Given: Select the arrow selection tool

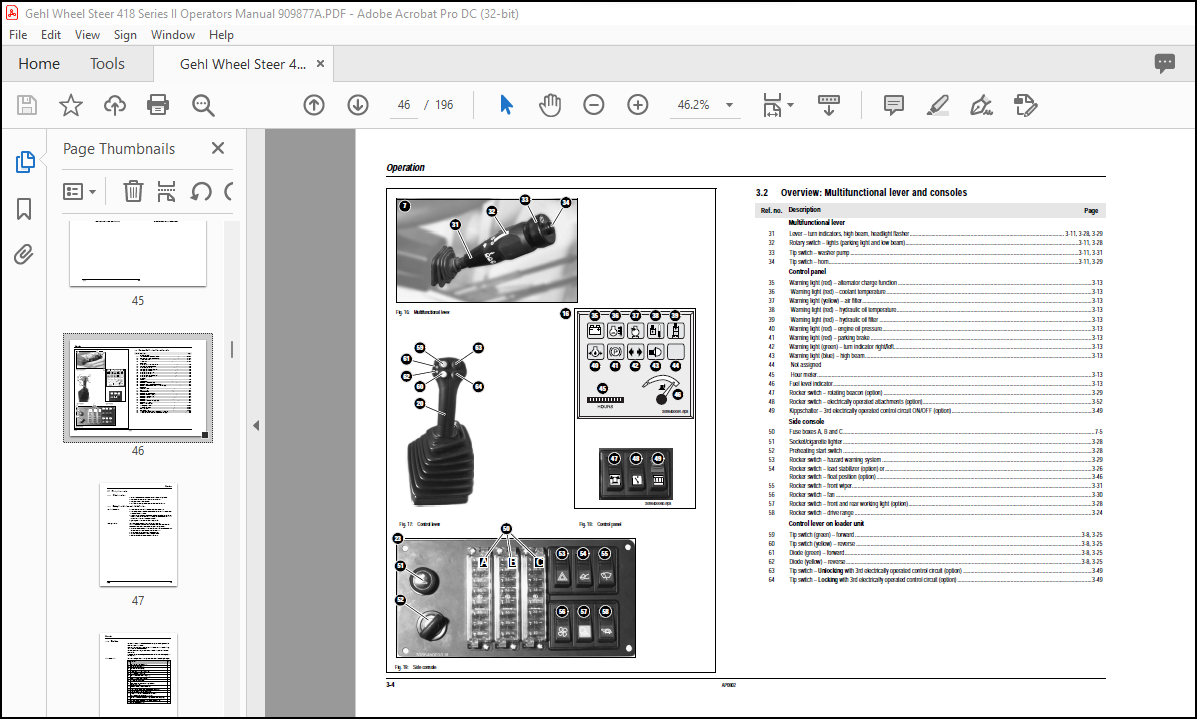Looking at the screenshot, I should tap(506, 105).
